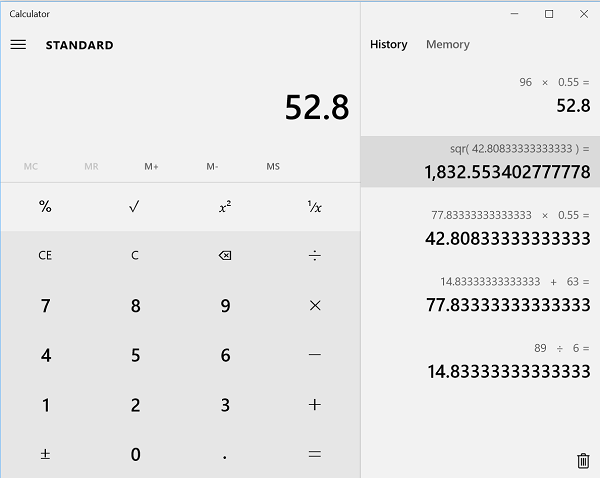
Task: Click the STANDARD mode title
Action: pyautogui.click(x=79, y=45)
